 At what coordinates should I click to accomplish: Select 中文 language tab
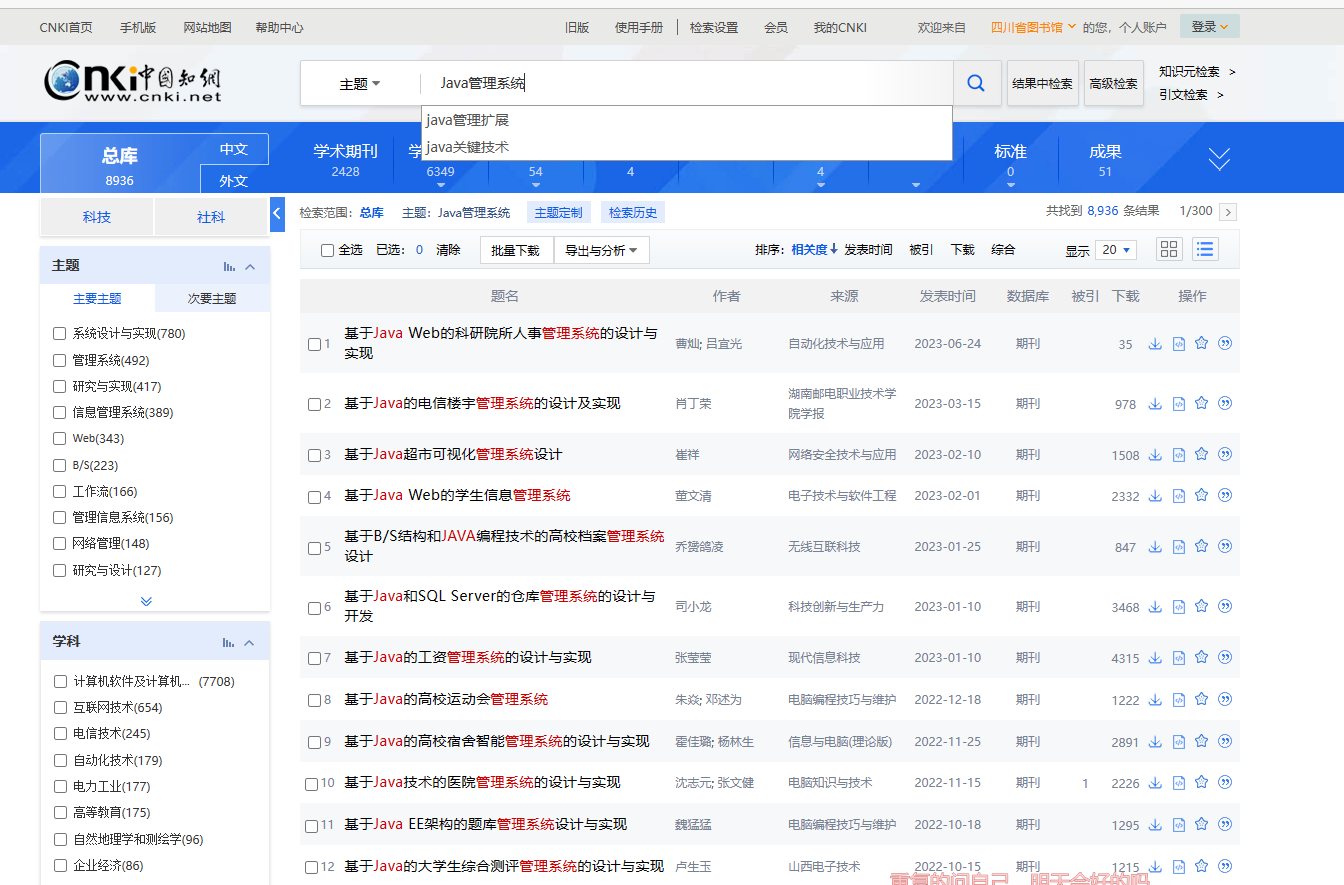tap(234, 149)
